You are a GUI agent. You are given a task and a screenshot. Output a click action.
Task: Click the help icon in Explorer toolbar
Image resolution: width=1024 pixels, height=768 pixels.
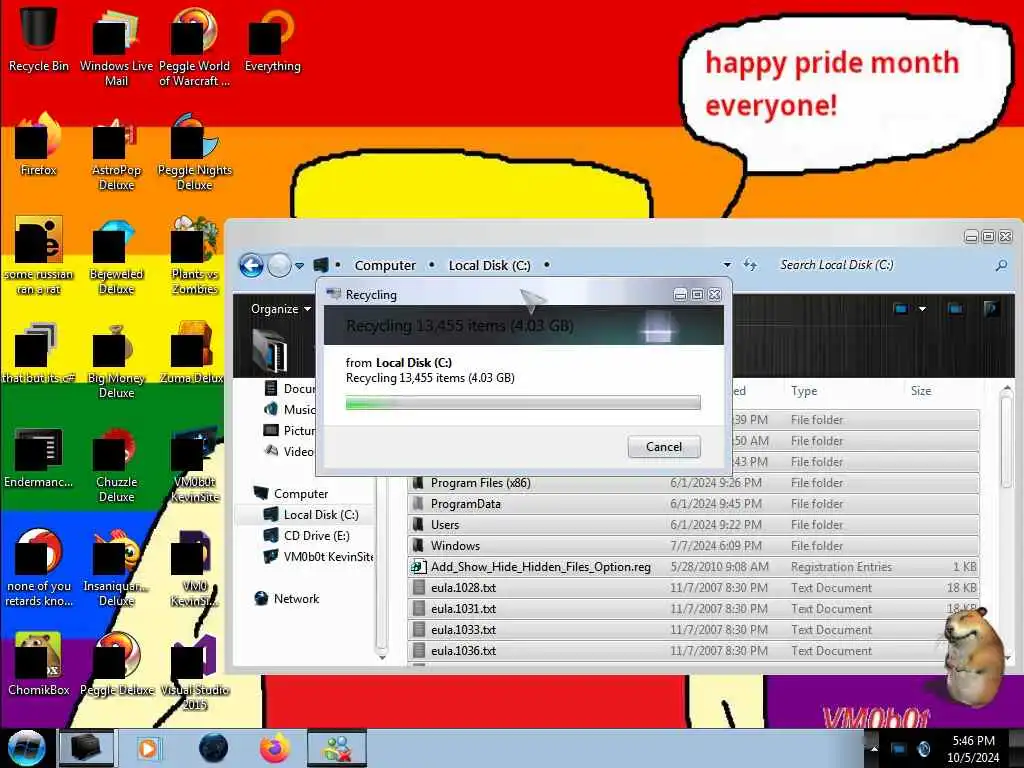click(991, 309)
